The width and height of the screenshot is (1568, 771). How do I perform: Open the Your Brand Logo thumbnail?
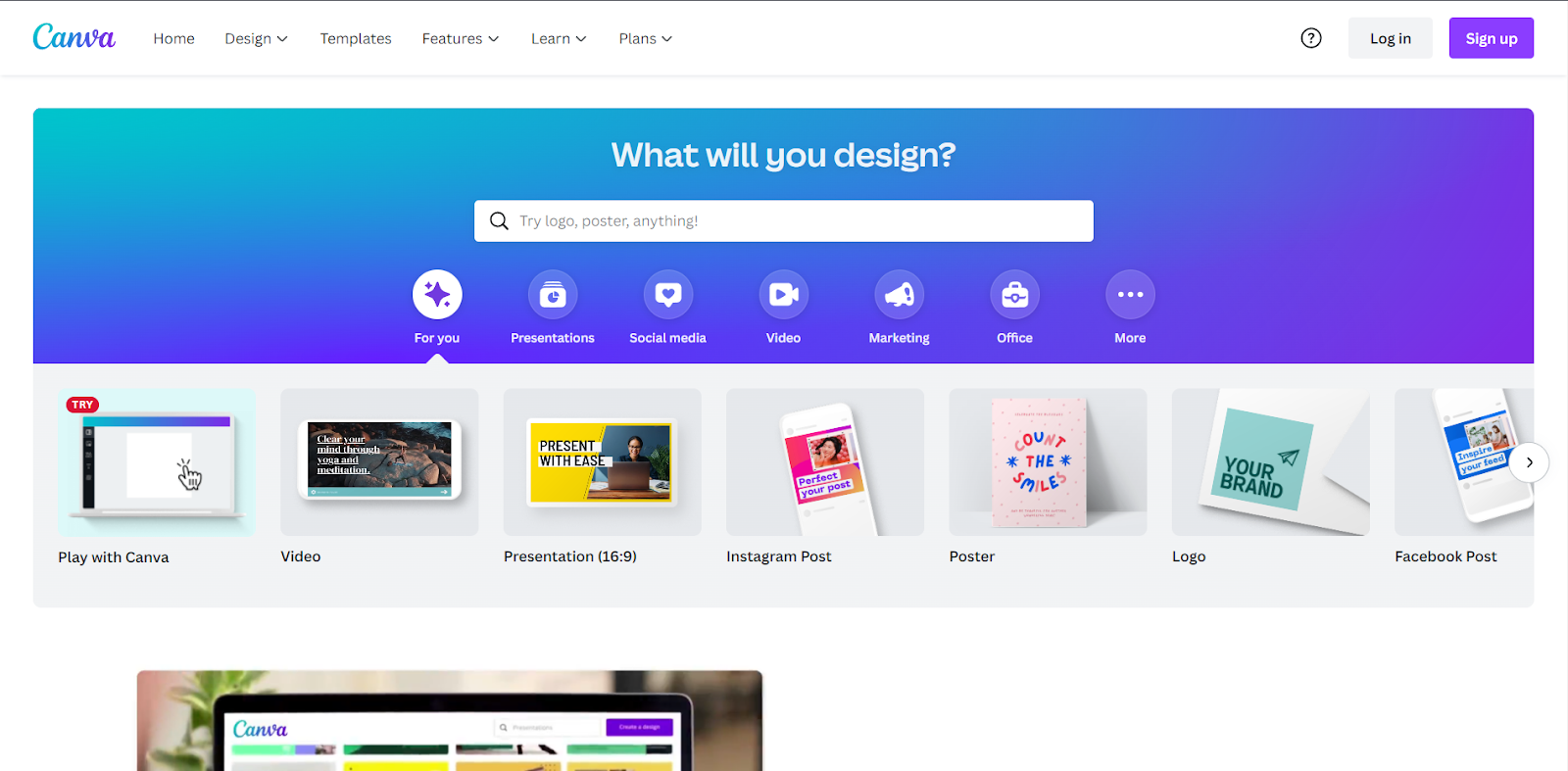pos(1271,462)
